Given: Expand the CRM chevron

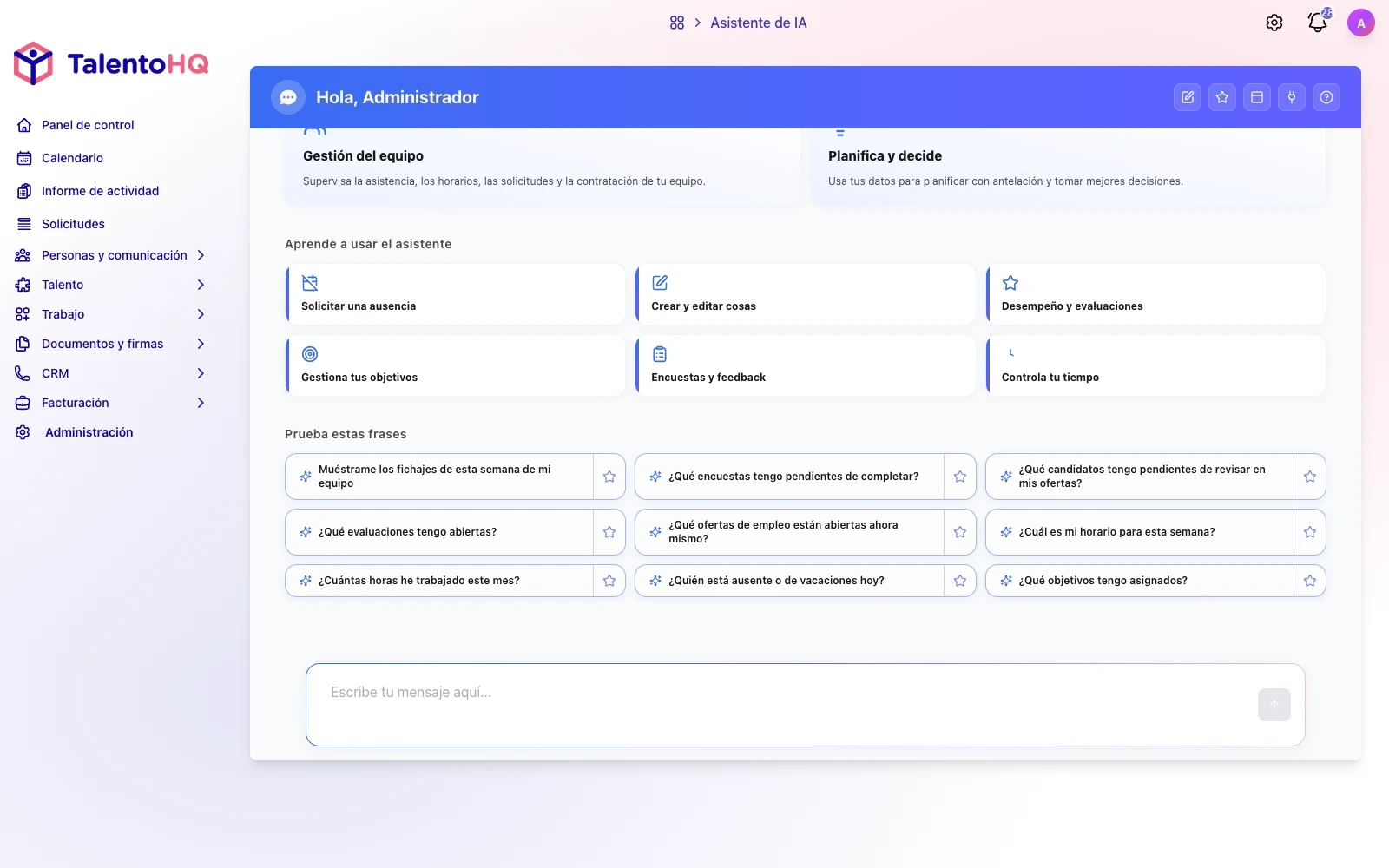Looking at the screenshot, I should [x=201, y=373].
